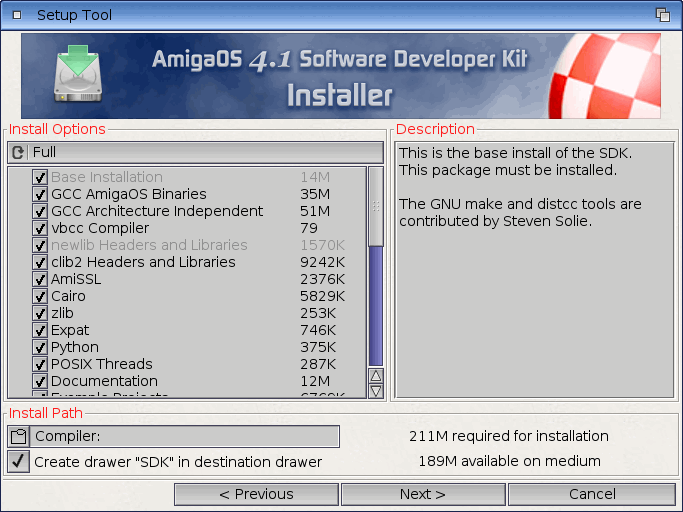
Task: Select the AmiSSL list entry
Action: click(76, 279)
